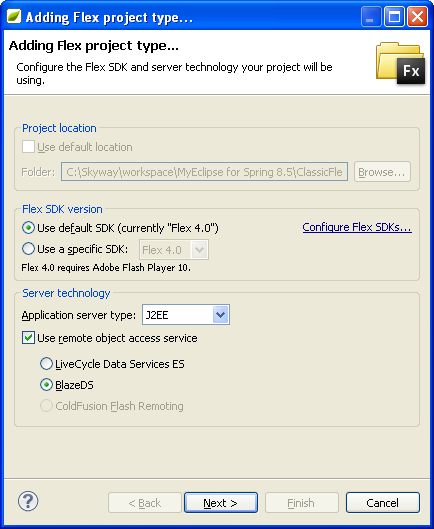Toggle Use default location checkbox
The height and width of the screenshot is (529, 434).
point(28,147)
